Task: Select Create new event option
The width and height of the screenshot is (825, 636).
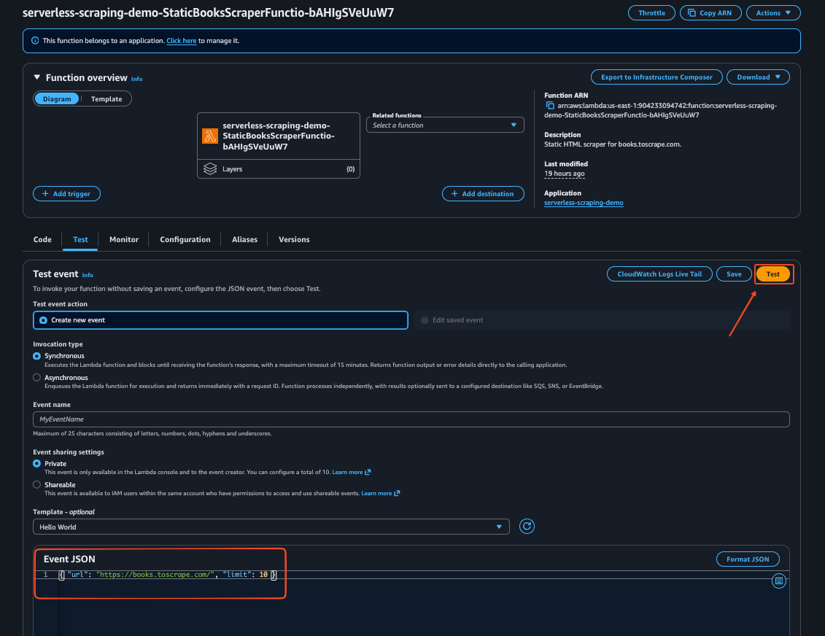Action: pyautogui.click(x=220, y=320)
